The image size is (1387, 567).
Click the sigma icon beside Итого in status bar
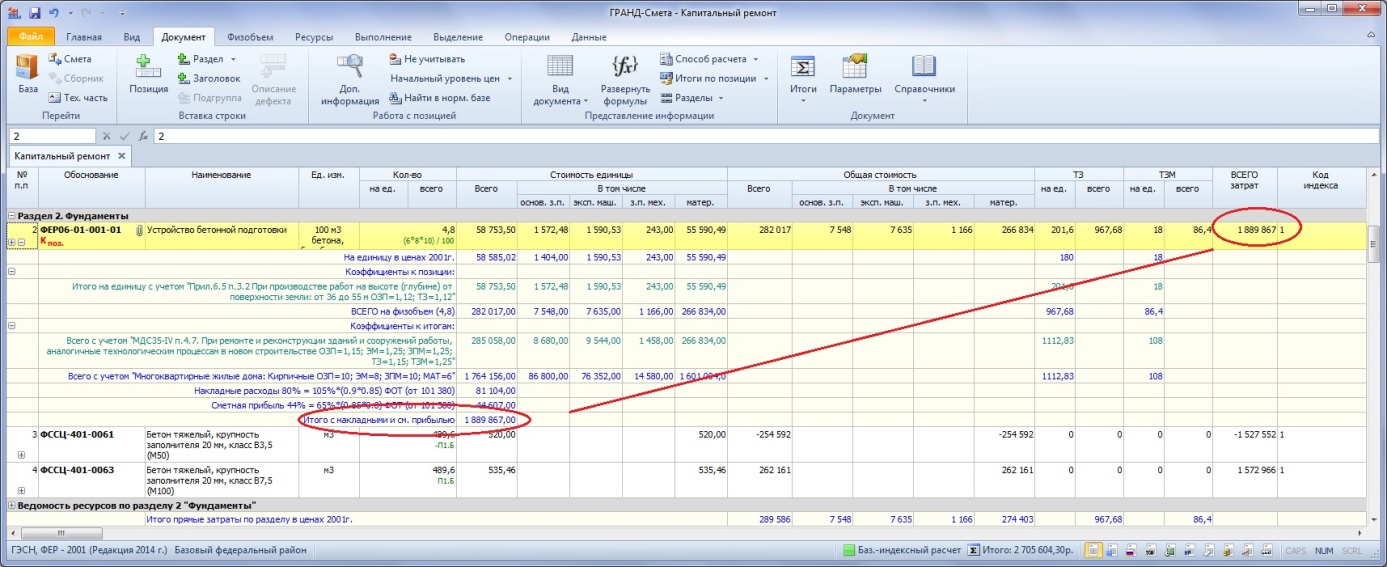pyautogui.click(x=973, y=550)
